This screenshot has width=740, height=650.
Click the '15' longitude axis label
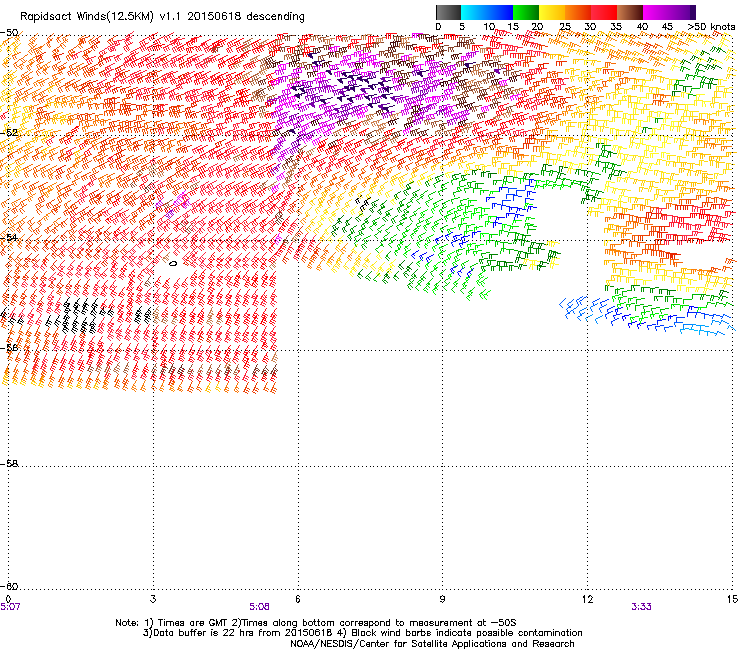[x=732, y=599]
